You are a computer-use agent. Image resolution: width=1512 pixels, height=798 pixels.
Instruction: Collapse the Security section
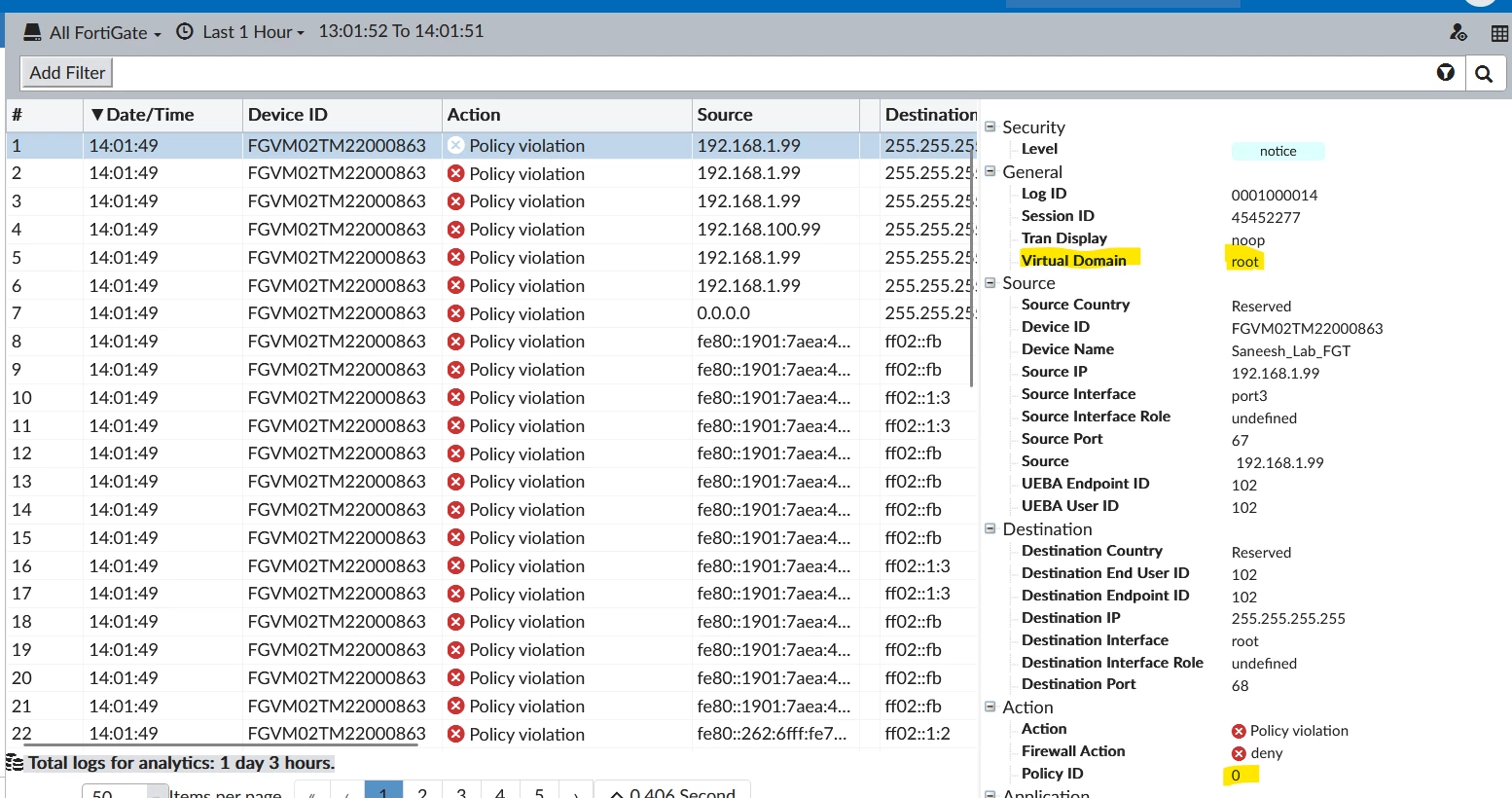tap(990, 127)
